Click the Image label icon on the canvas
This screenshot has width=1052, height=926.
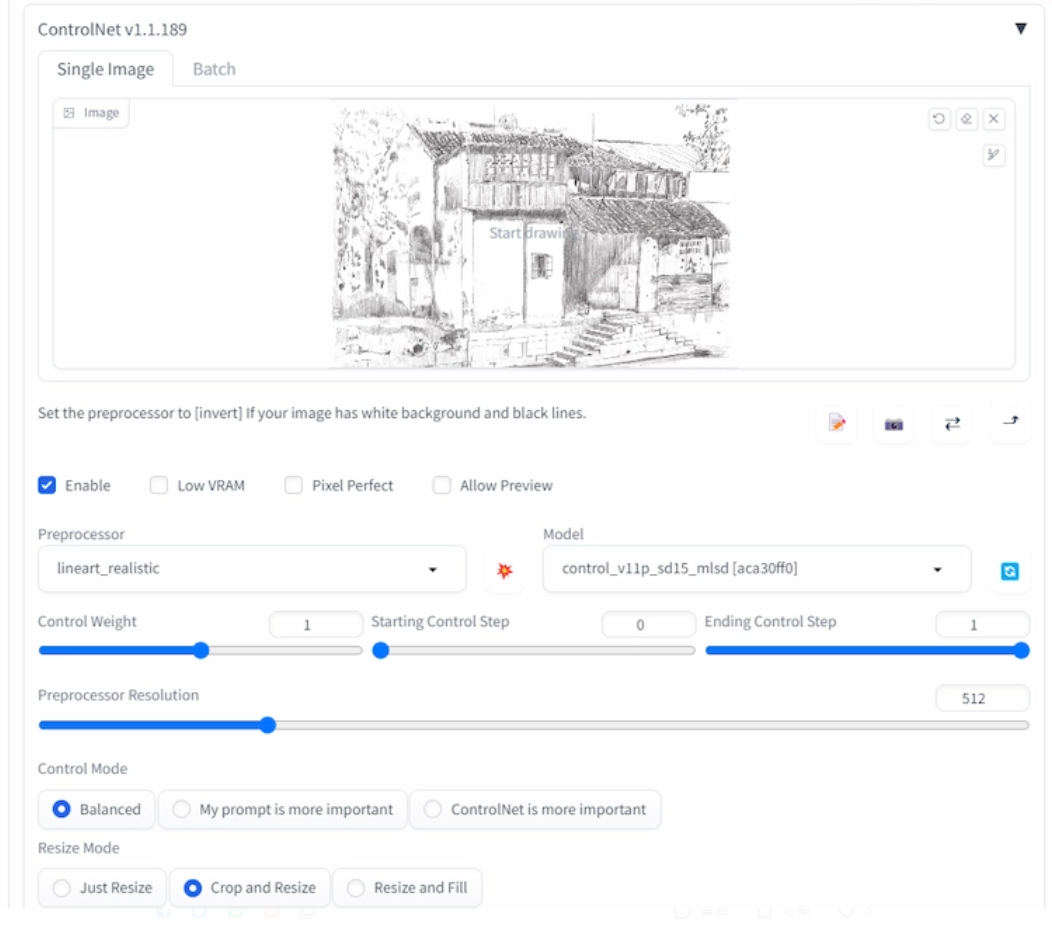(69, 113)
